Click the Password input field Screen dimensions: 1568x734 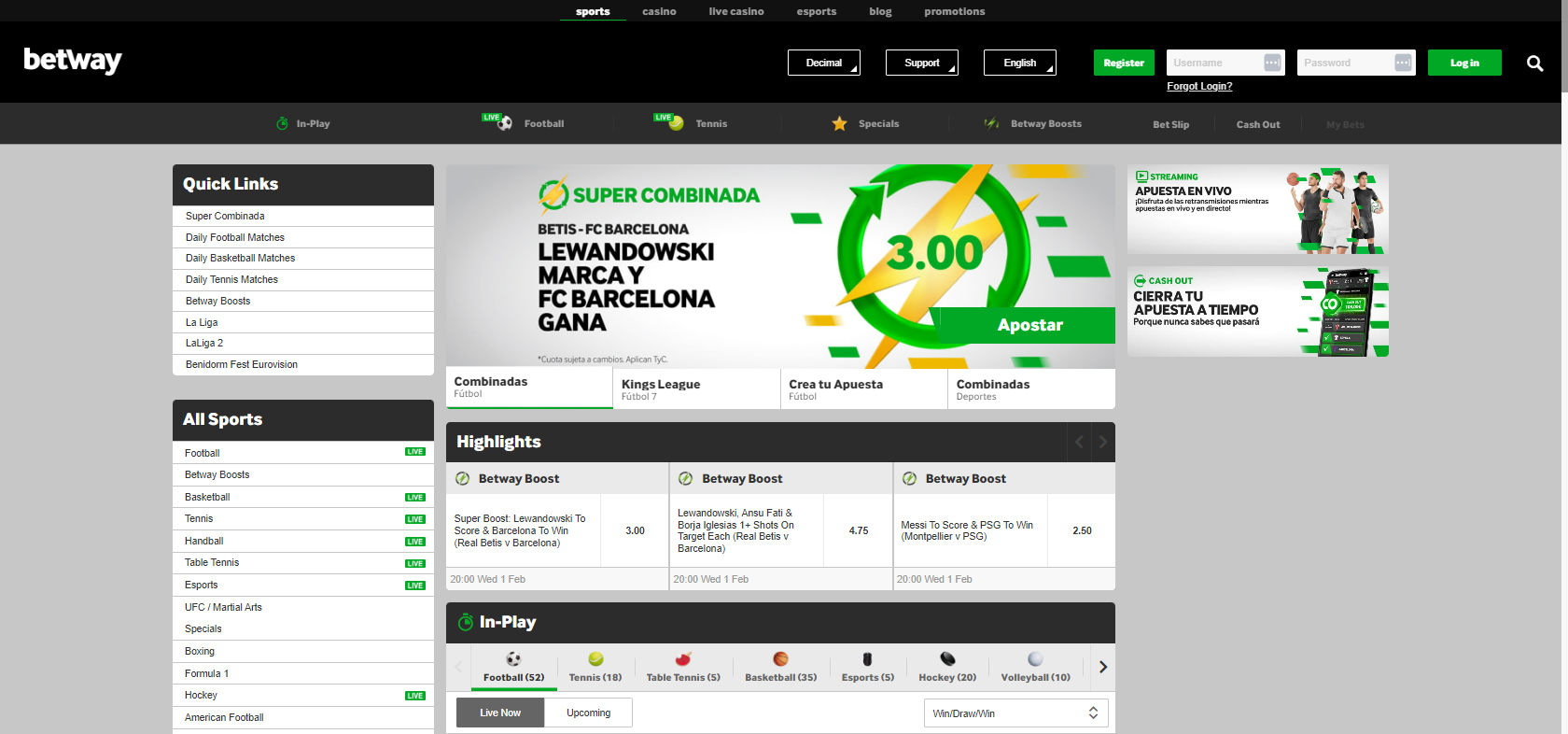pyautogui.click(x=1356, y=63)
